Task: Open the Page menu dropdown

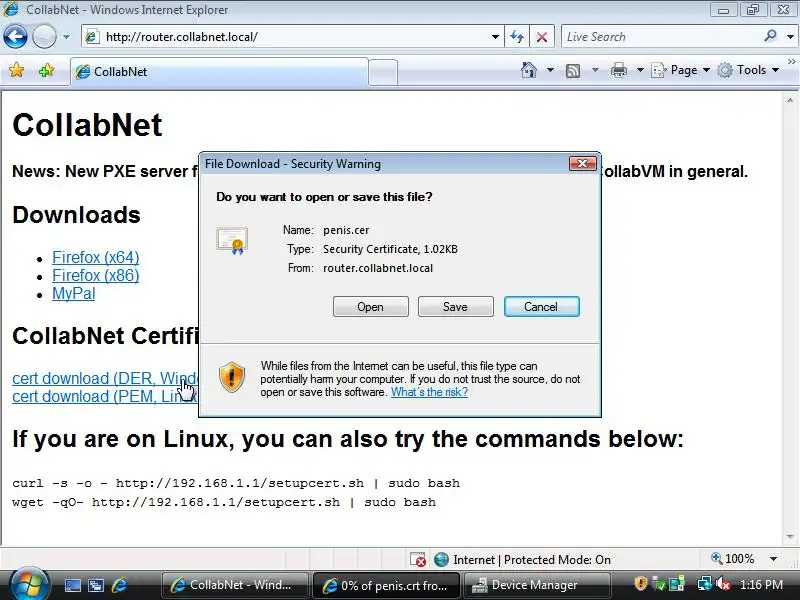Action: 681,70
